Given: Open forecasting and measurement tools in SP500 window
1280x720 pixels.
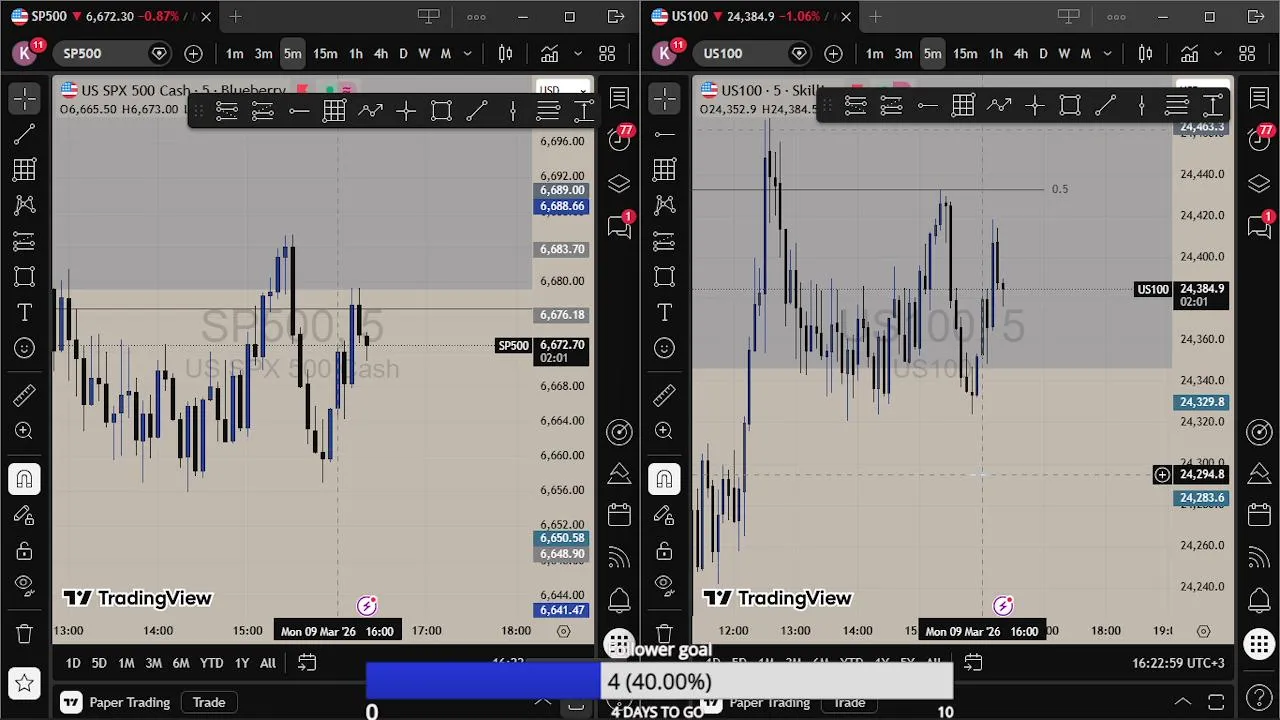Looking at the screenshot, I should [x=24, y=241].
